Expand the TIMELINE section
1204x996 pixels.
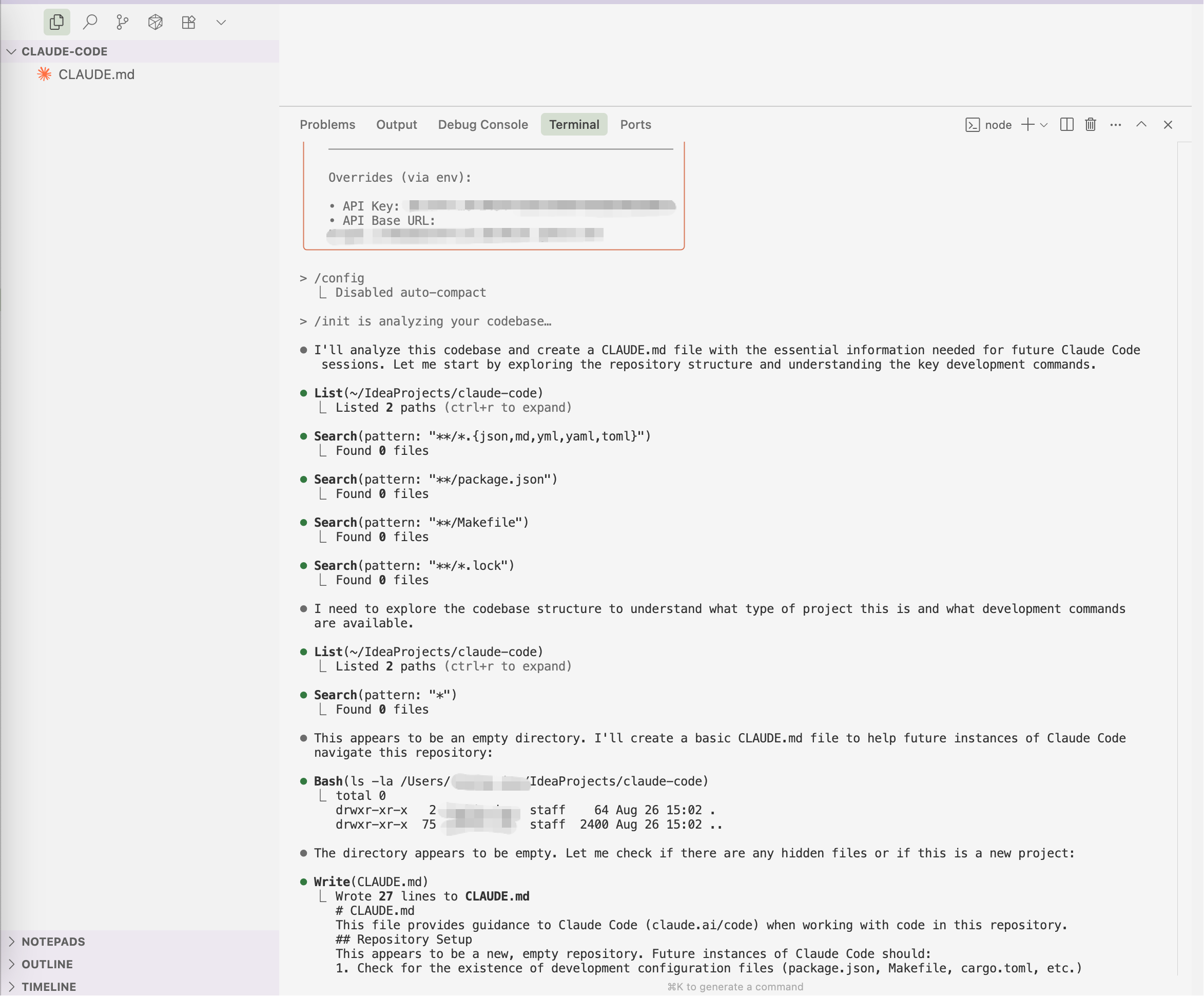(x=139, y=987)
